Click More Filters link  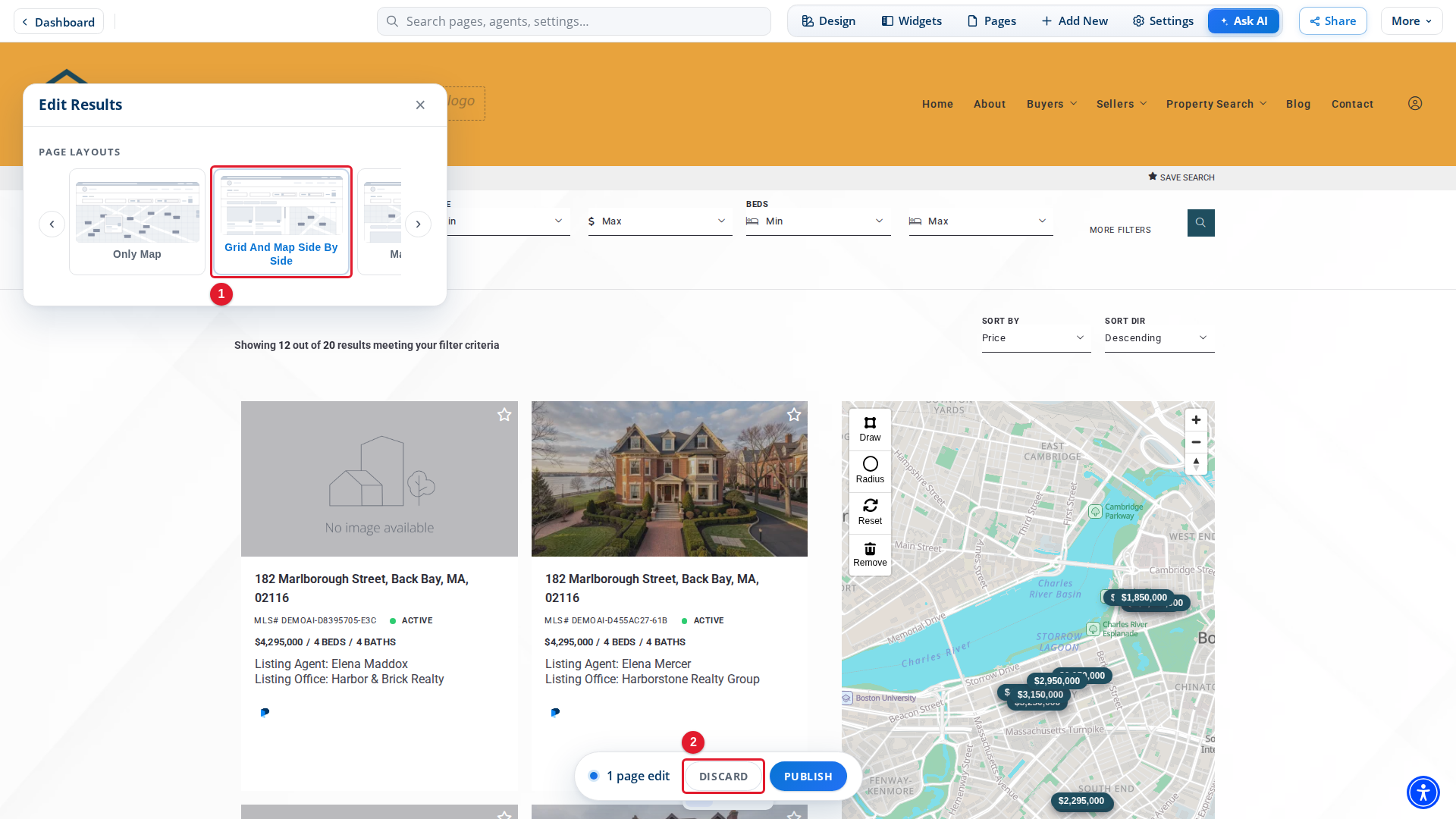(x=1120, y=230)
